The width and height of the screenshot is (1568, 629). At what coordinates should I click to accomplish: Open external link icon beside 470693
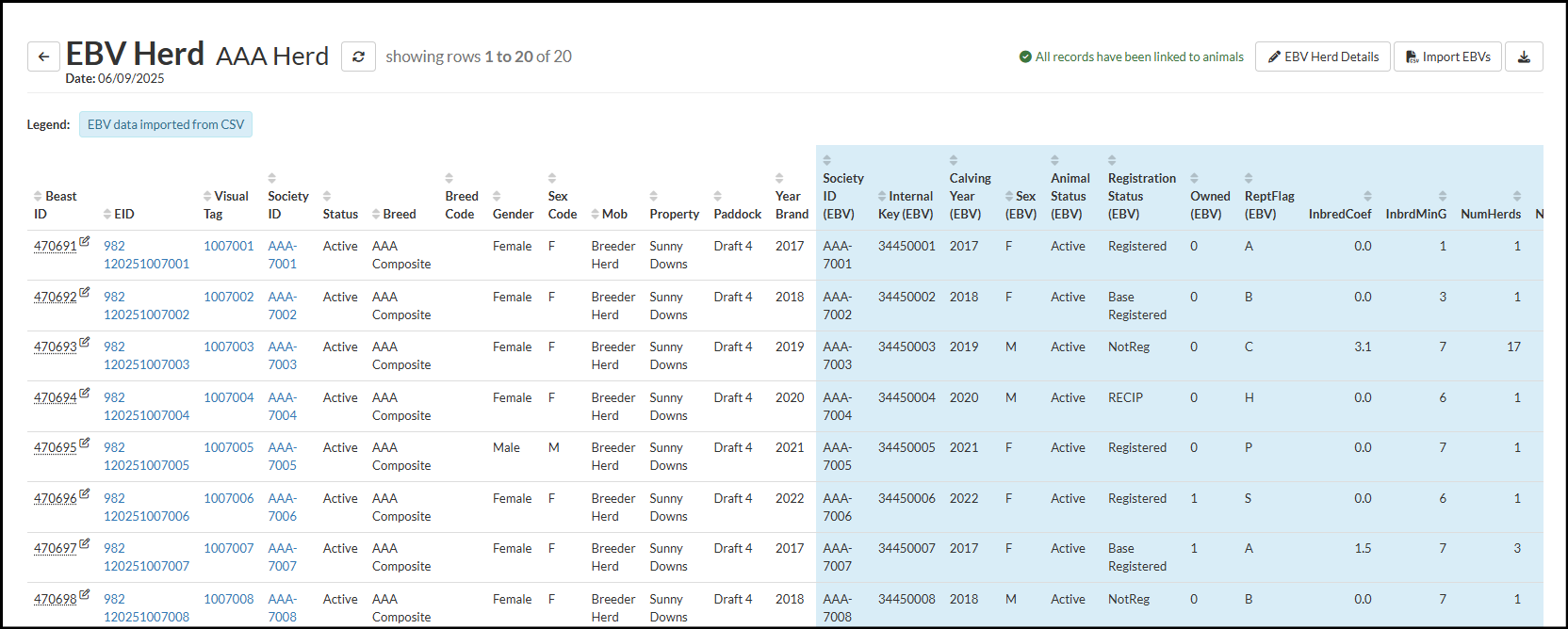coord(85,343)
